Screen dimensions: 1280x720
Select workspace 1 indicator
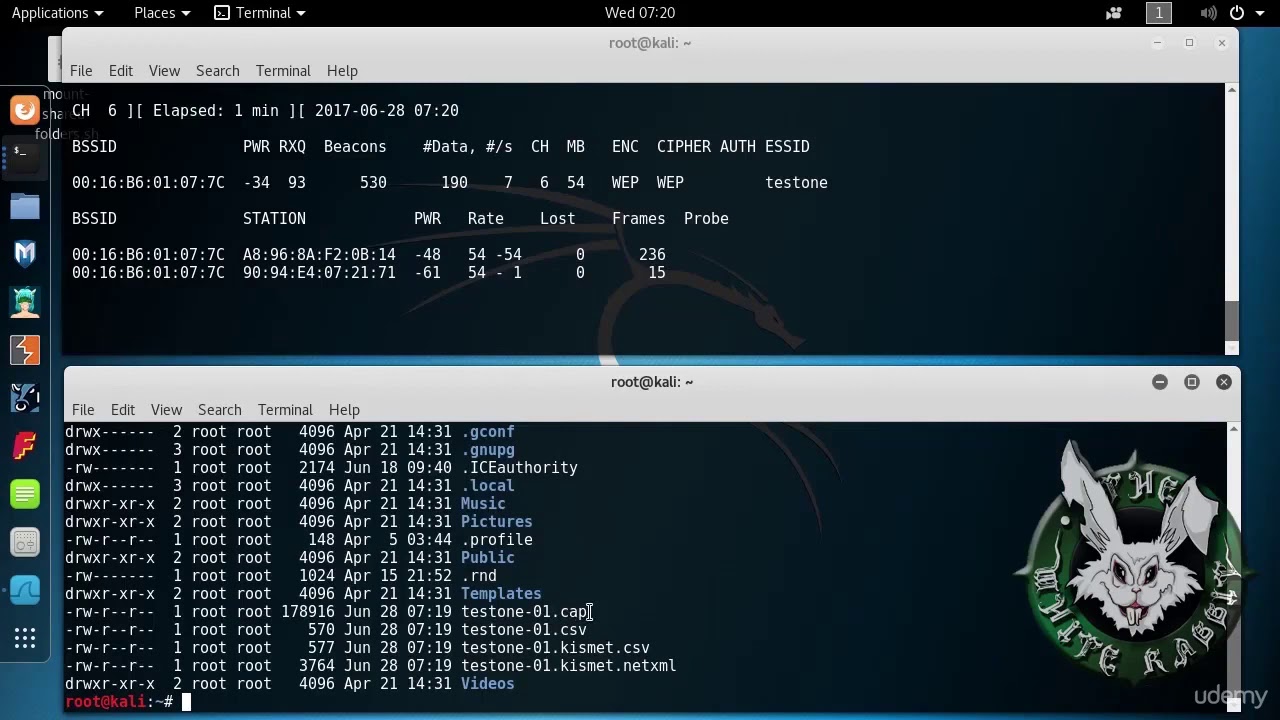tap(1158, 13)
